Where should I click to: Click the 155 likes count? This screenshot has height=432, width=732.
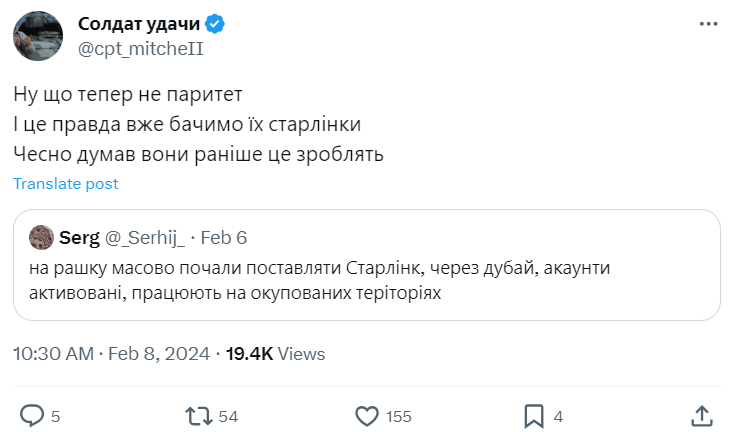point(399,416)
